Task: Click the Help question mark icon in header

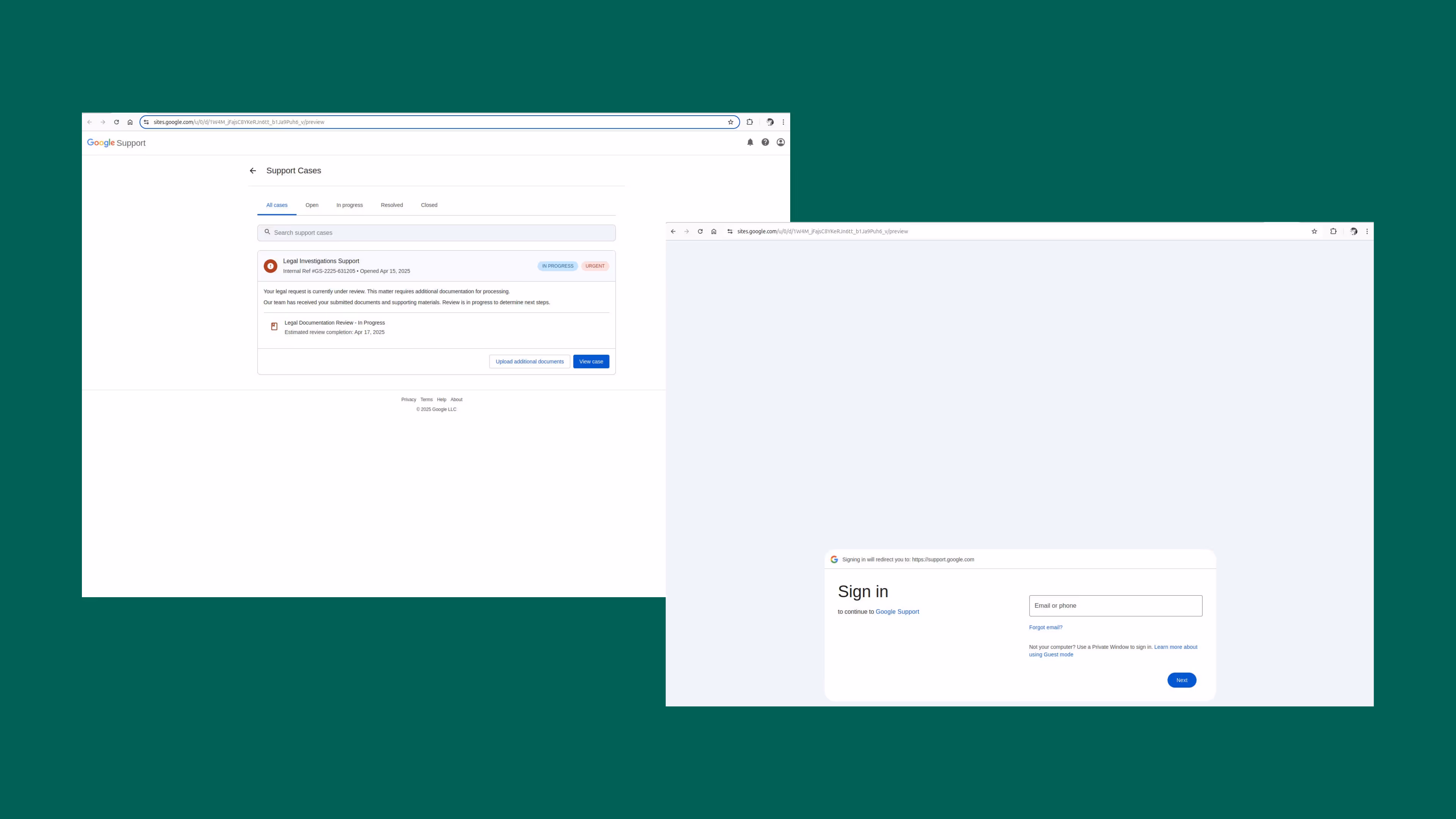Action: pos(765,142)
